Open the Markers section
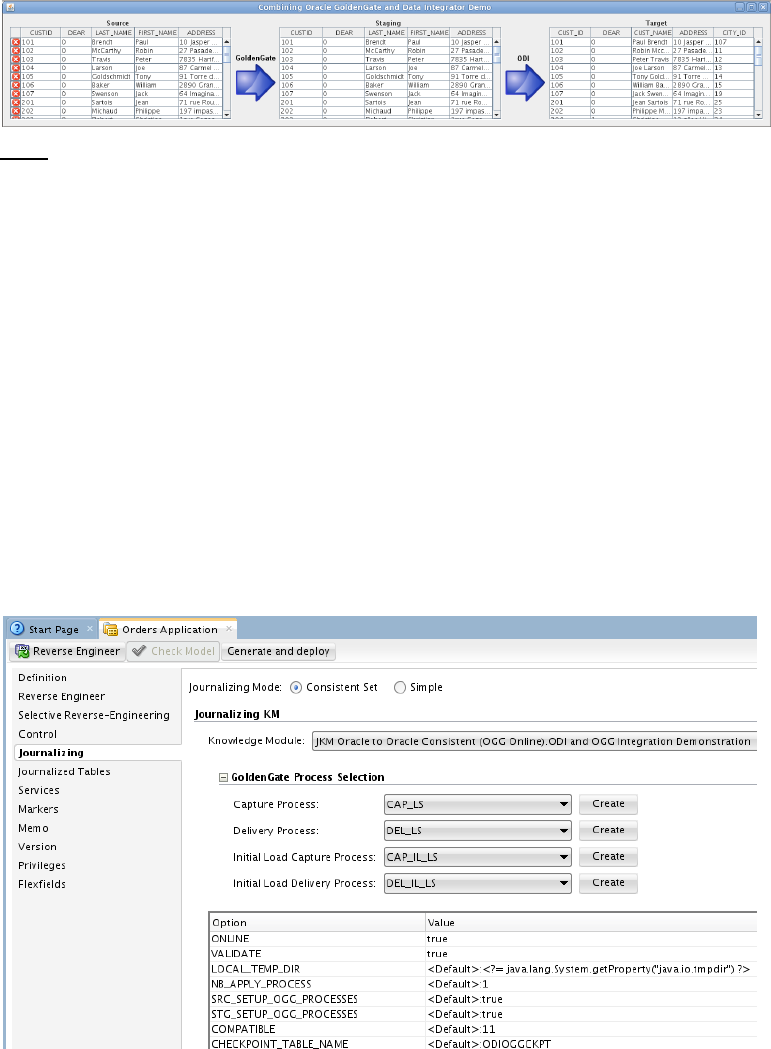771x1049 pixels. [38, 809]
